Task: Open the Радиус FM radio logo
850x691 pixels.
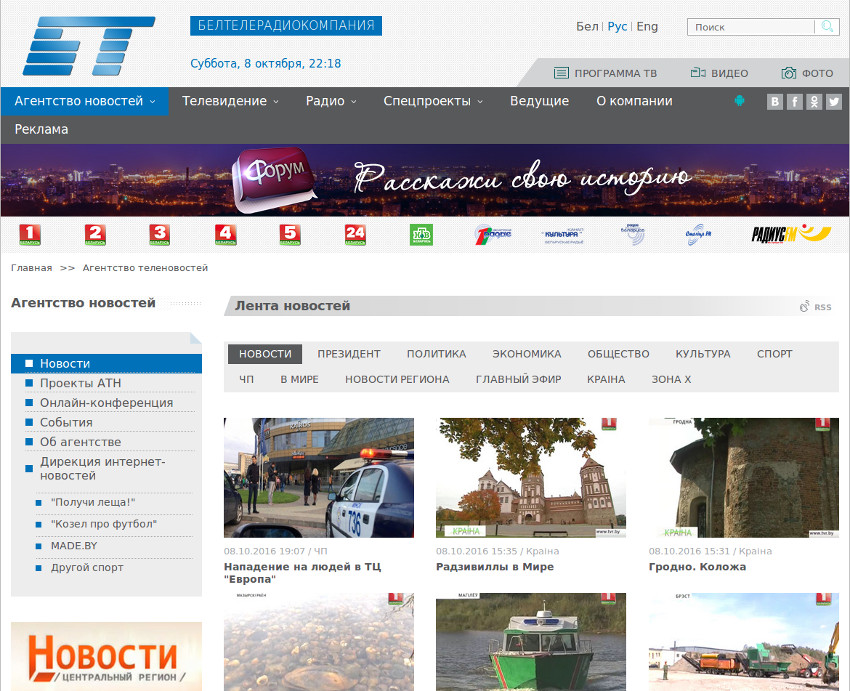Action: (x=791, y=234)
